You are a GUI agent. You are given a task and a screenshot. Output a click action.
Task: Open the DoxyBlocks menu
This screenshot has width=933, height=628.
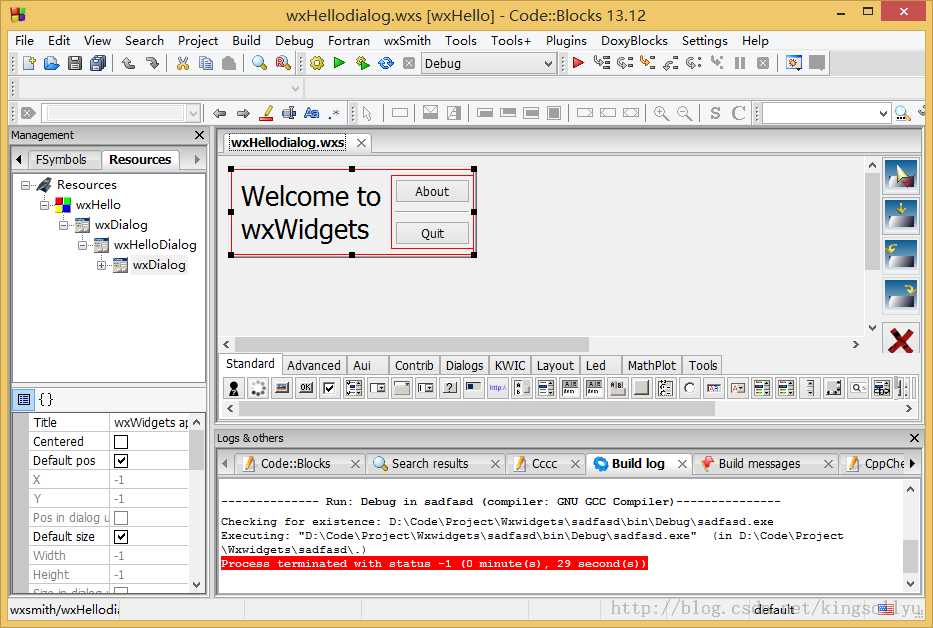pos(634,40)
